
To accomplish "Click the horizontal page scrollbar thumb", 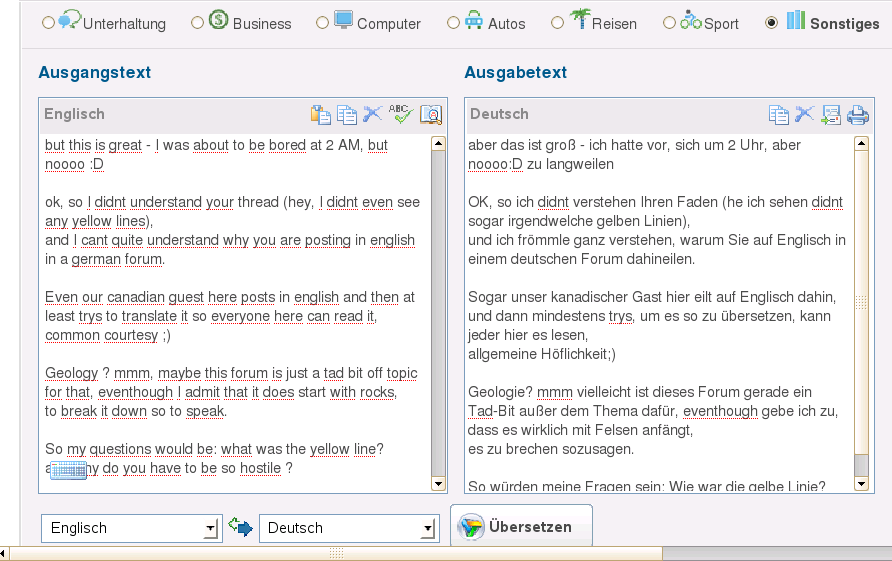I will 336,554.
